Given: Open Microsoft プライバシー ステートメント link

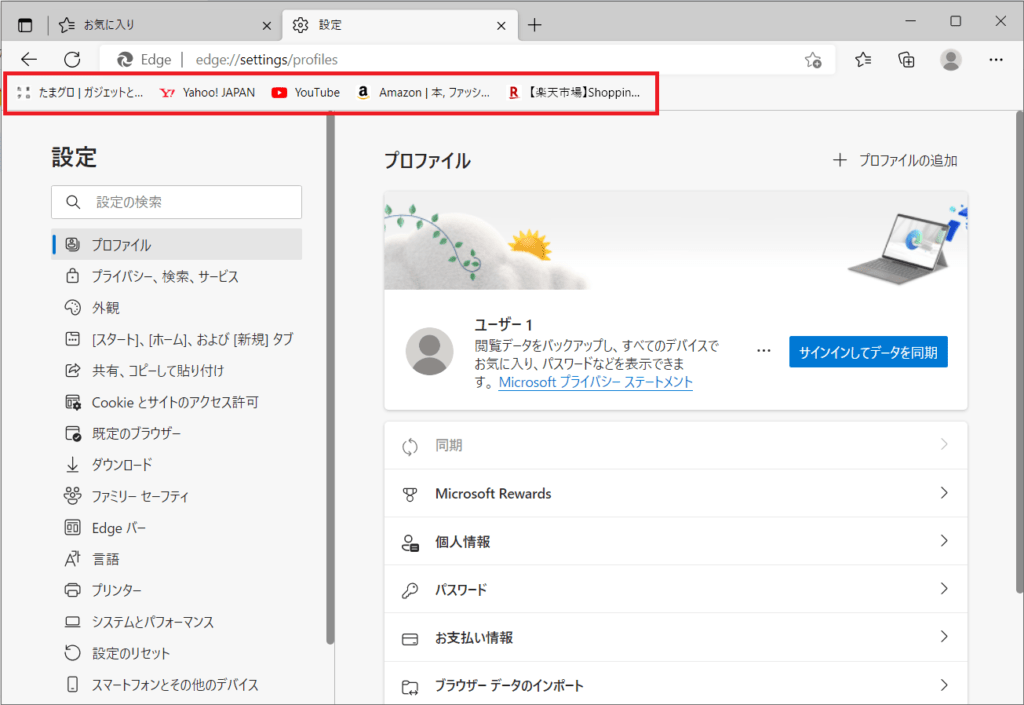Looking at the screenshot, I should pos(595,382).
